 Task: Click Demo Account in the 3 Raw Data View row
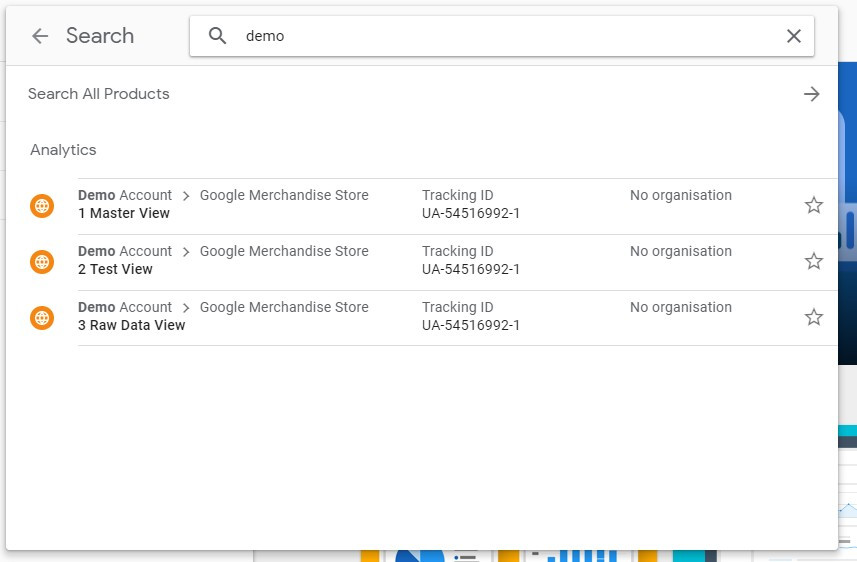tap(125, 307)
